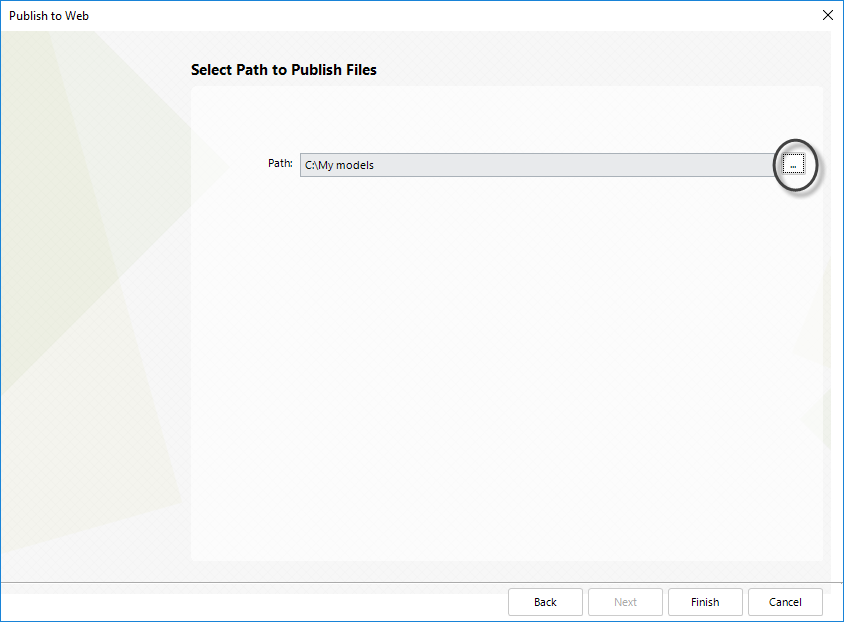This screenshot has width=844, height=622.
Task: Close the Publish to Web dialog
Action: 828,15
